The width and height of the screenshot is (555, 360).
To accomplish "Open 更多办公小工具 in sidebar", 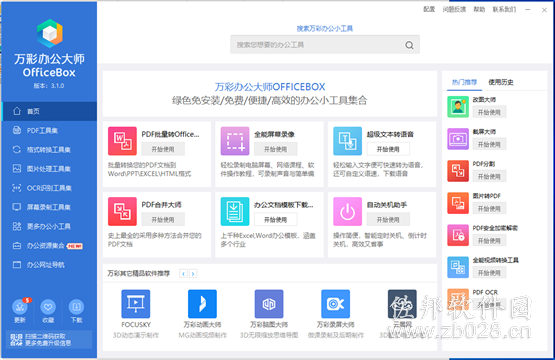I will point(49,226).
